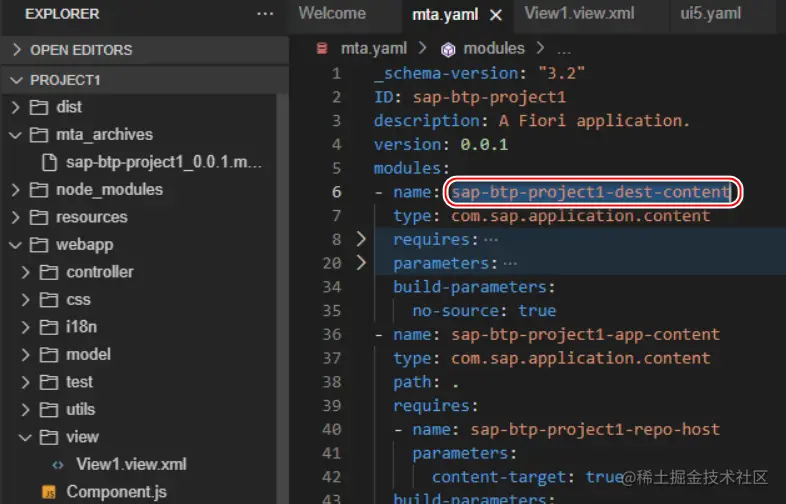Collapse the mta_archives folder chevron
Viewport: 786px width, 504px height.
[16, 134]
